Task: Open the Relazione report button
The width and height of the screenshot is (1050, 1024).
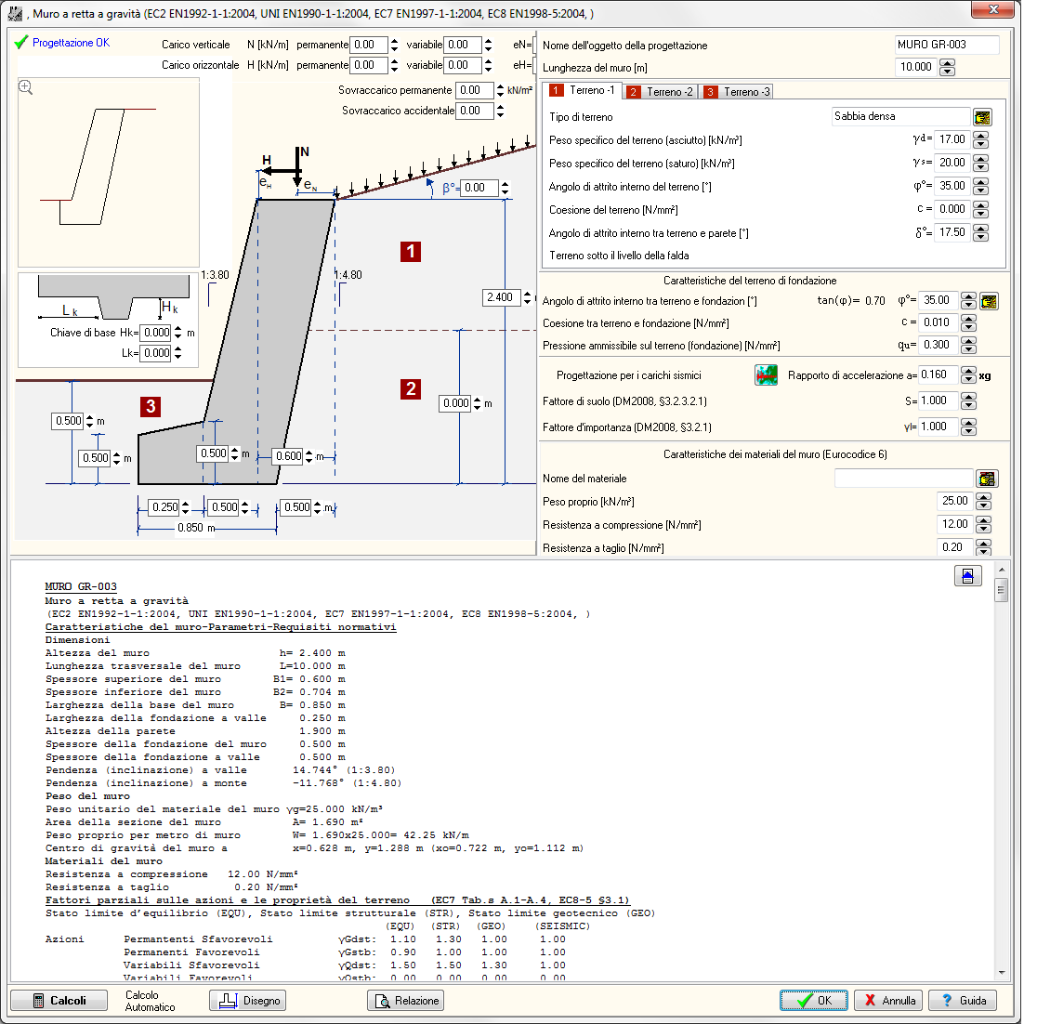Action: (406, 1001)
